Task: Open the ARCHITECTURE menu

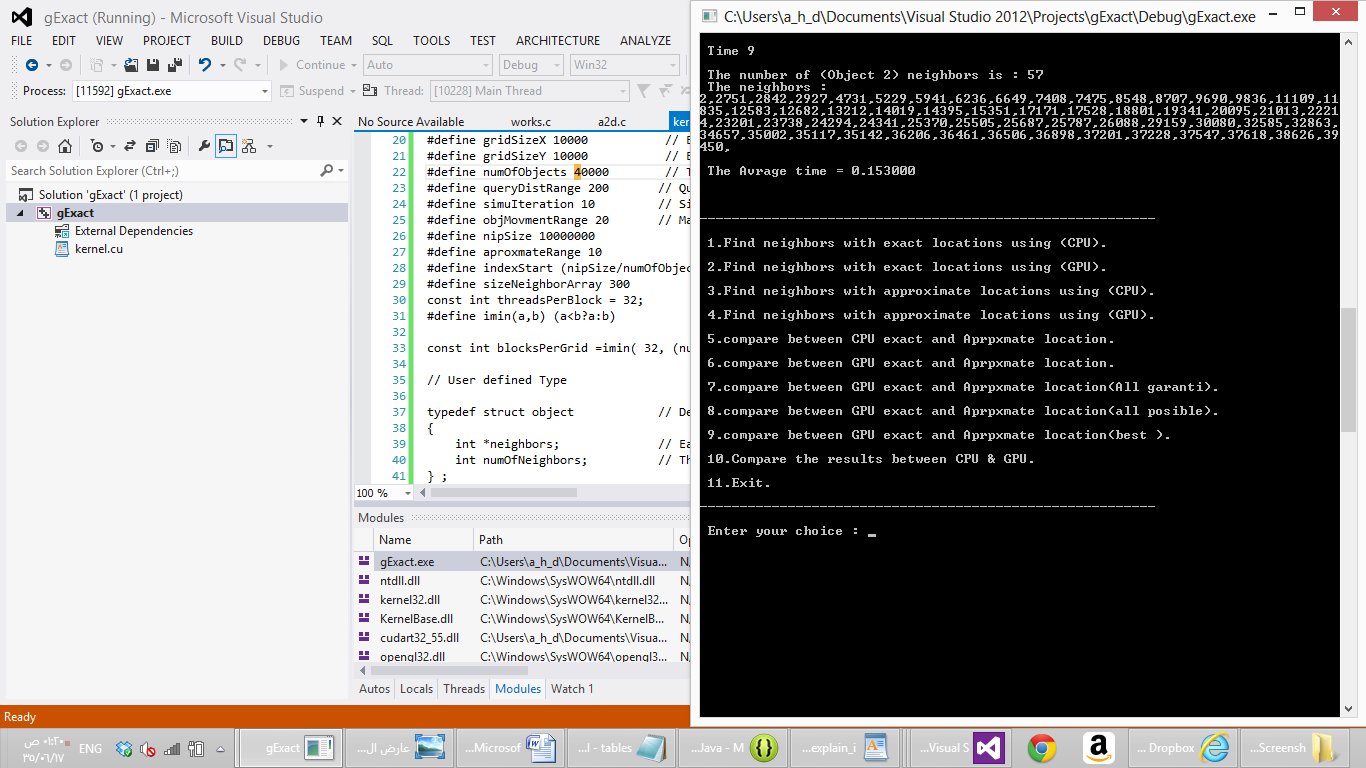Action: (558, 41)
